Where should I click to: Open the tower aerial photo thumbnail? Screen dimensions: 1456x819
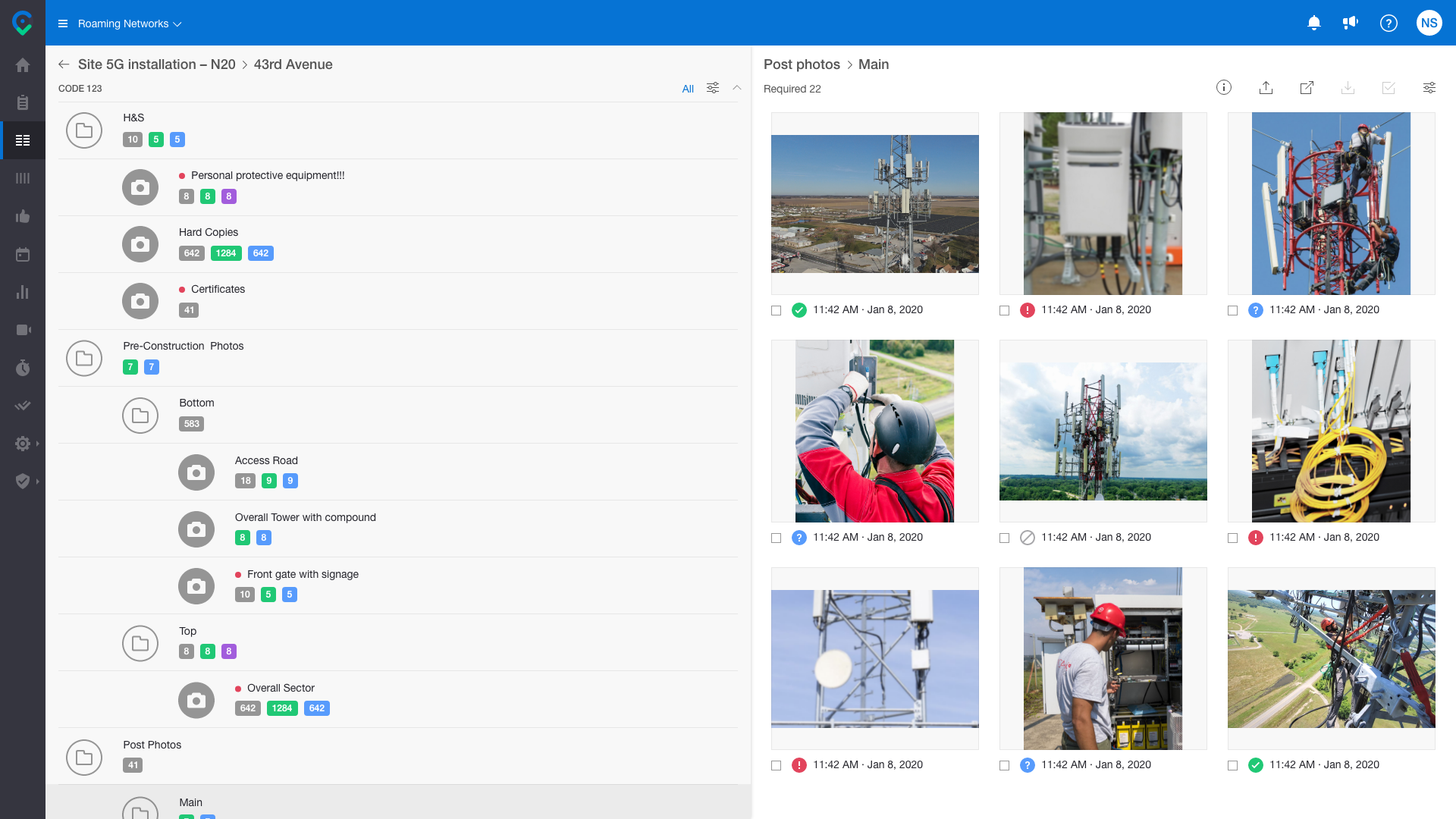tap(874, 203)
